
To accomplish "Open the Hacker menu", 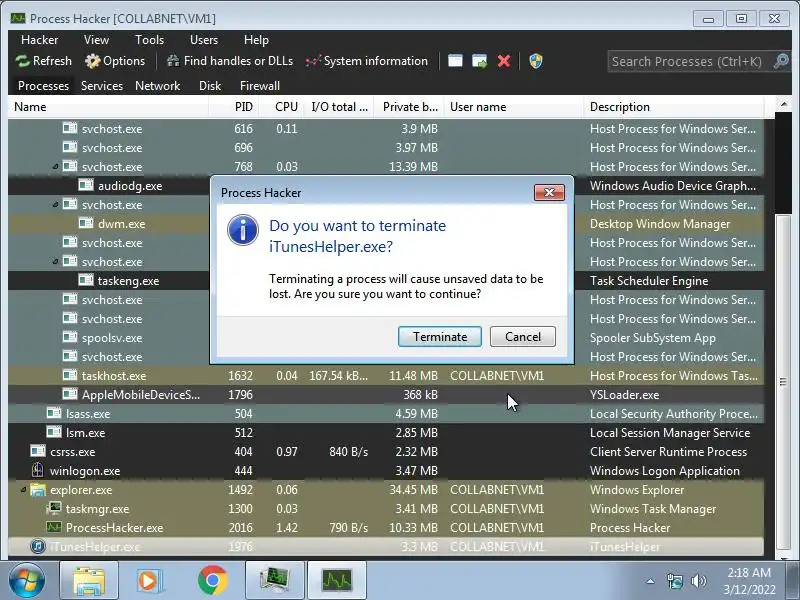I will [39, 40].
